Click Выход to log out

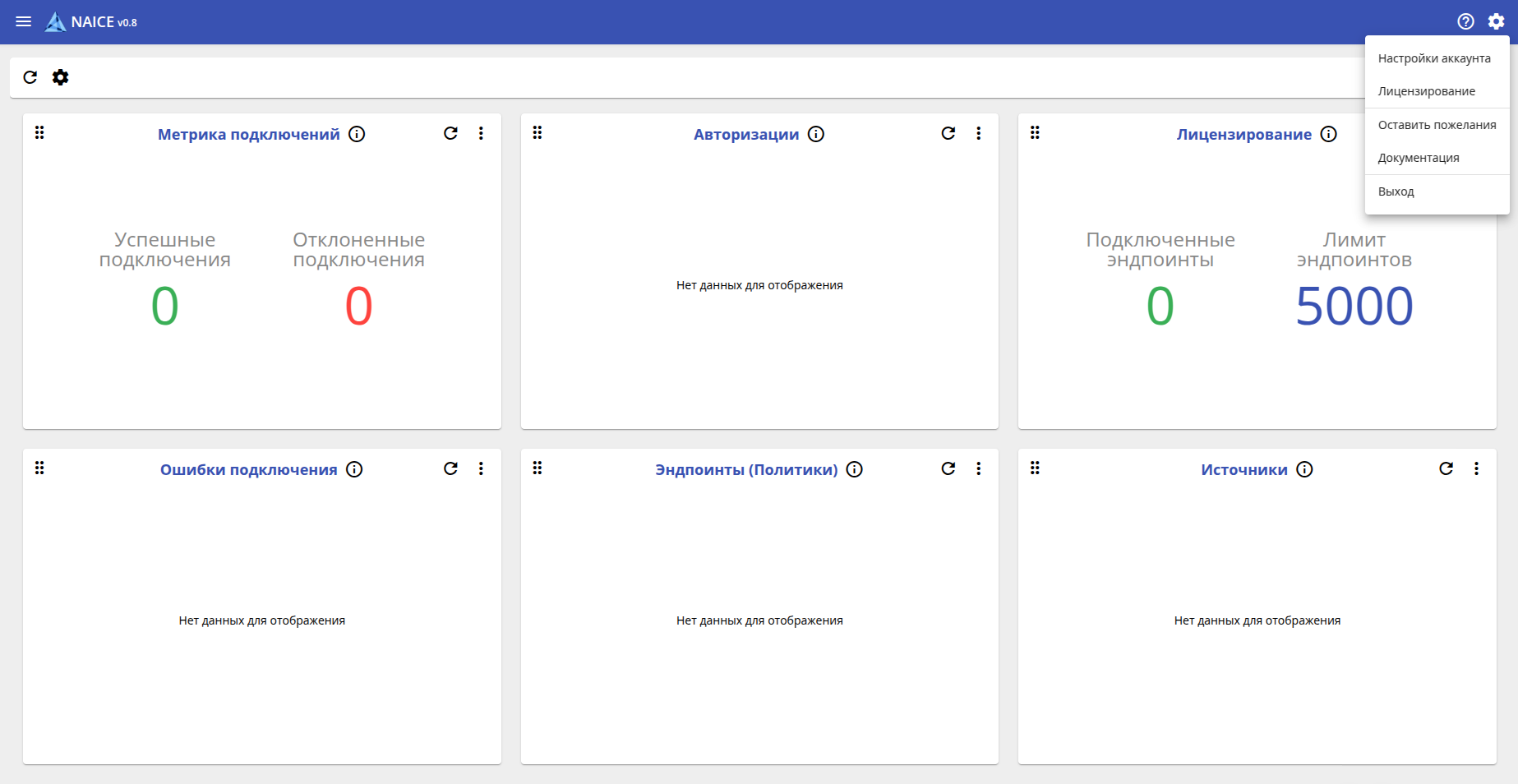click(x=1396, y=191)
